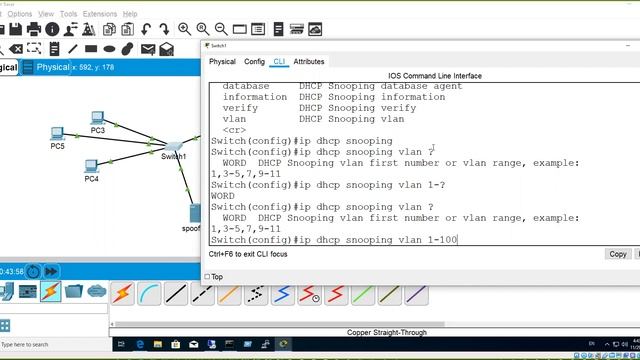Click the Fast Forward Time button

tap(51, 271)
